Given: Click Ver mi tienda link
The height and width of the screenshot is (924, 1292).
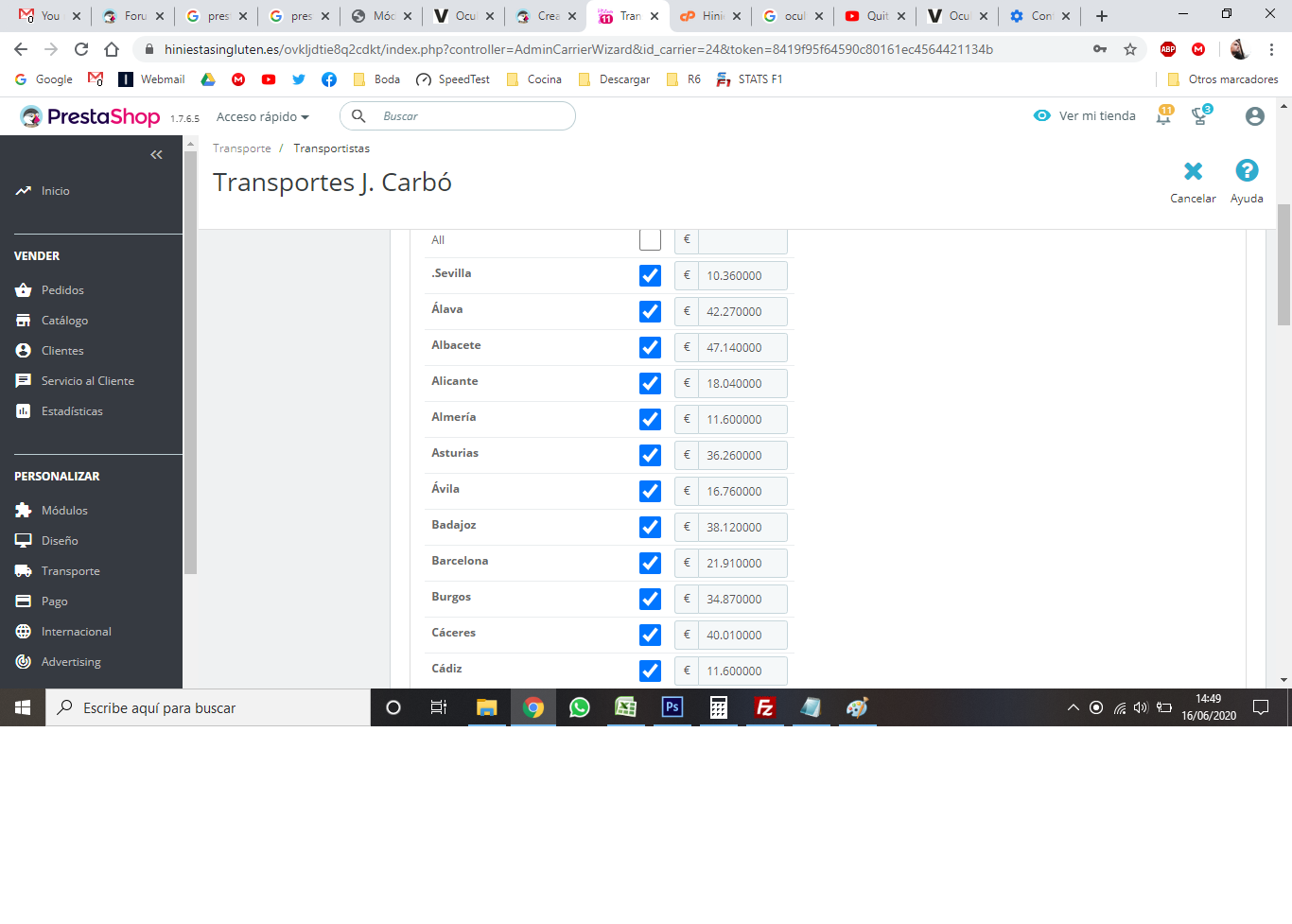Looking at the screenshot, I should click(1085, 116).
